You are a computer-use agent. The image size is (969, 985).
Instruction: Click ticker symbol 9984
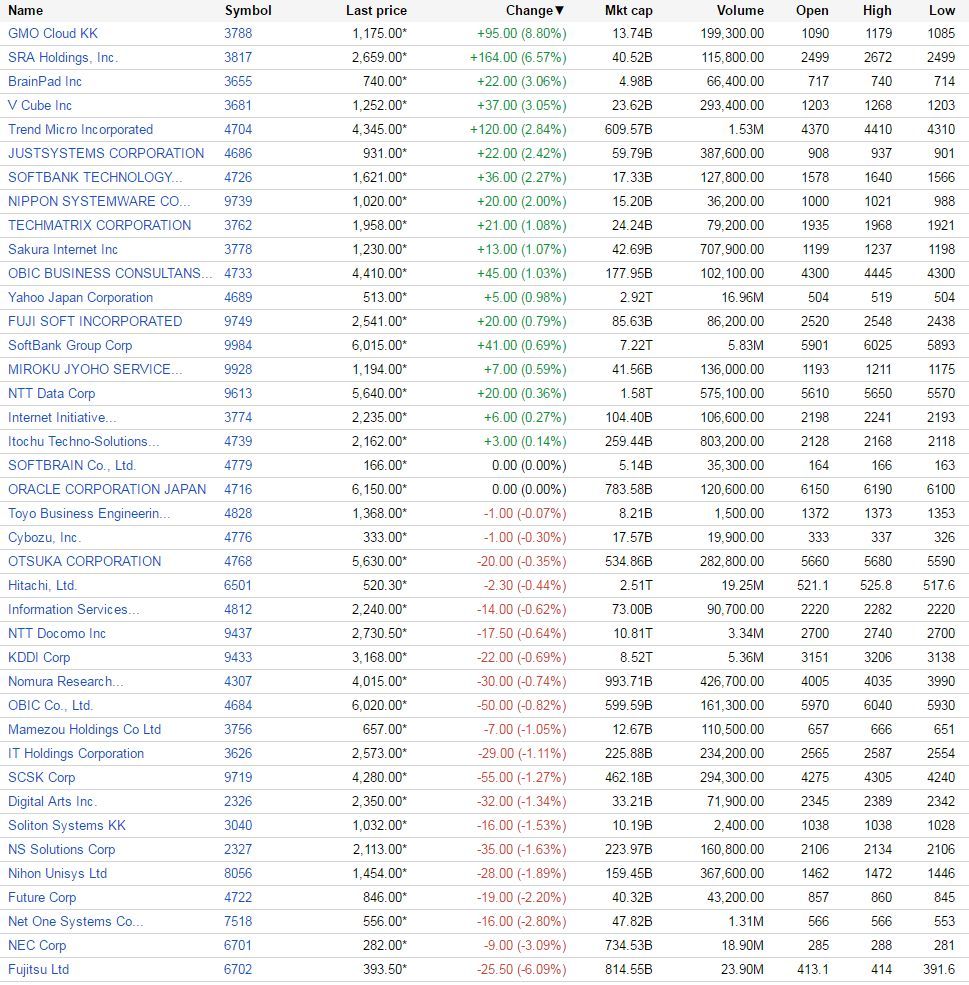pyautogui.click(x=238, y=346)
